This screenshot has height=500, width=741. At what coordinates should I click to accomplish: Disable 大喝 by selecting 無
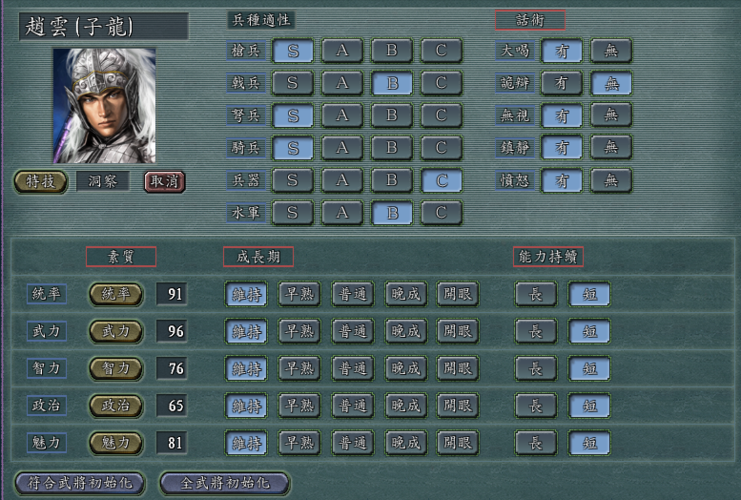(610, 51)
